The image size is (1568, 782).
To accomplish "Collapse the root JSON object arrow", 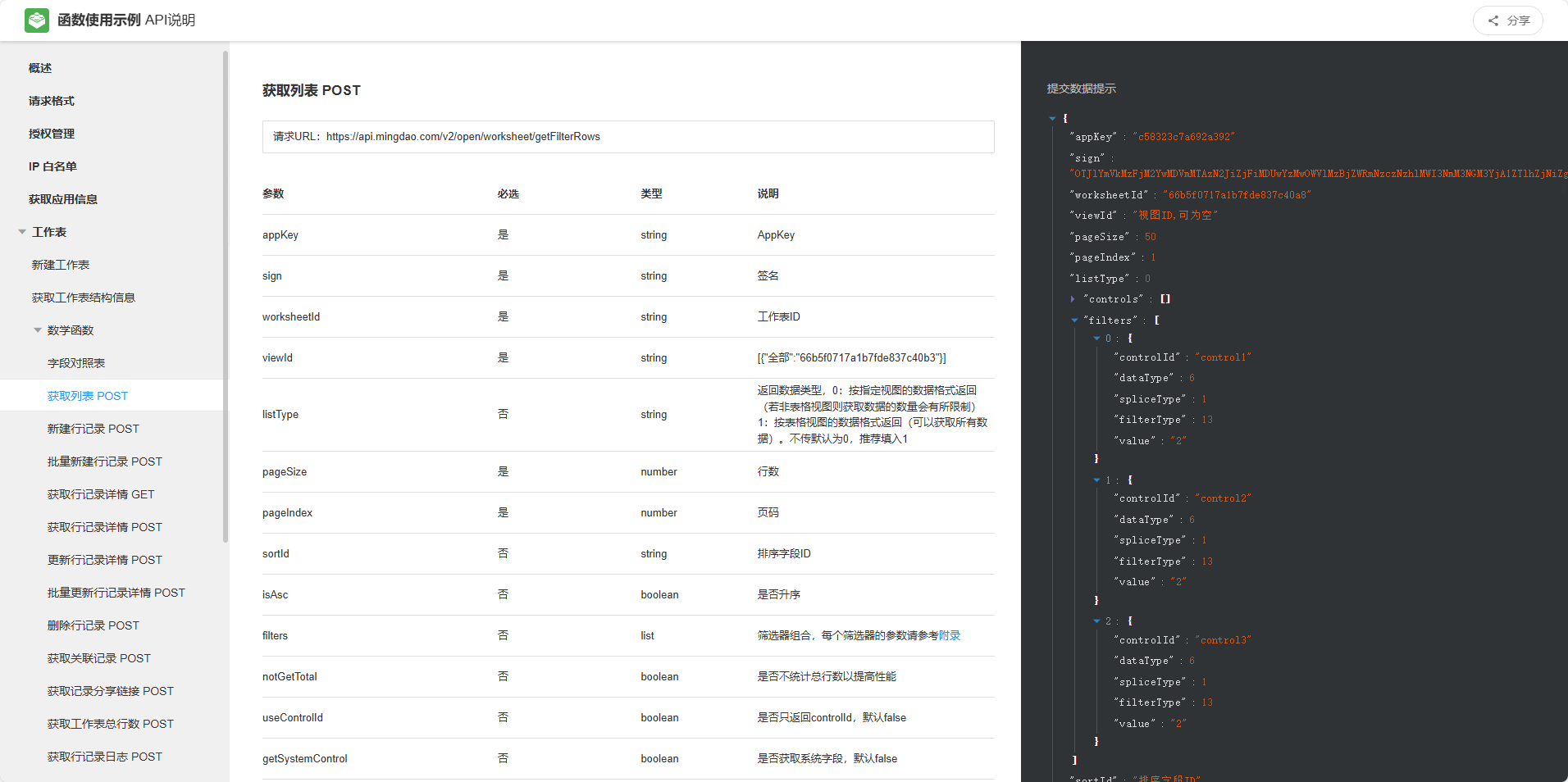I will click(1052, 119).
